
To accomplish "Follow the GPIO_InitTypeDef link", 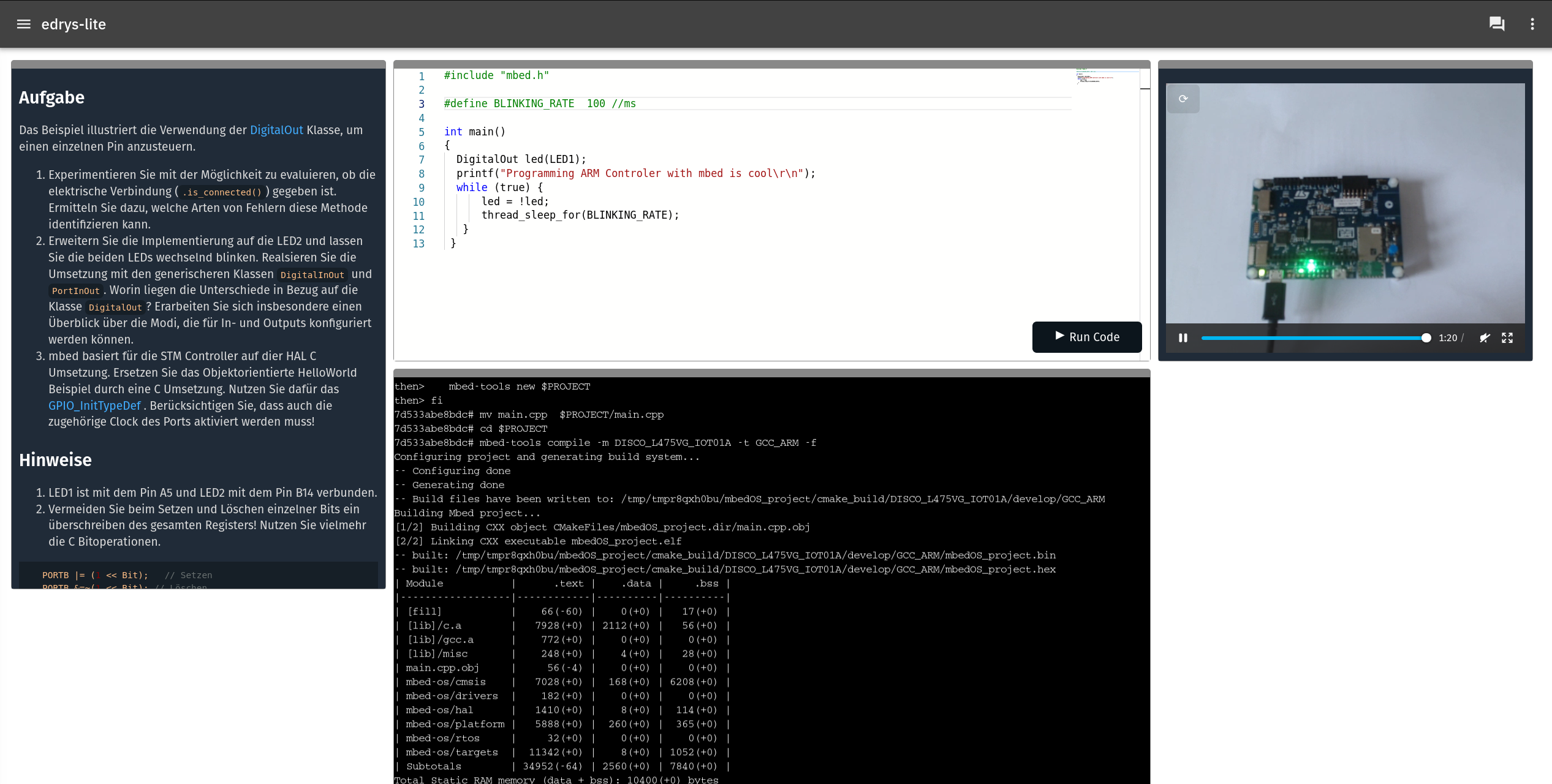I will pos(94,405).
